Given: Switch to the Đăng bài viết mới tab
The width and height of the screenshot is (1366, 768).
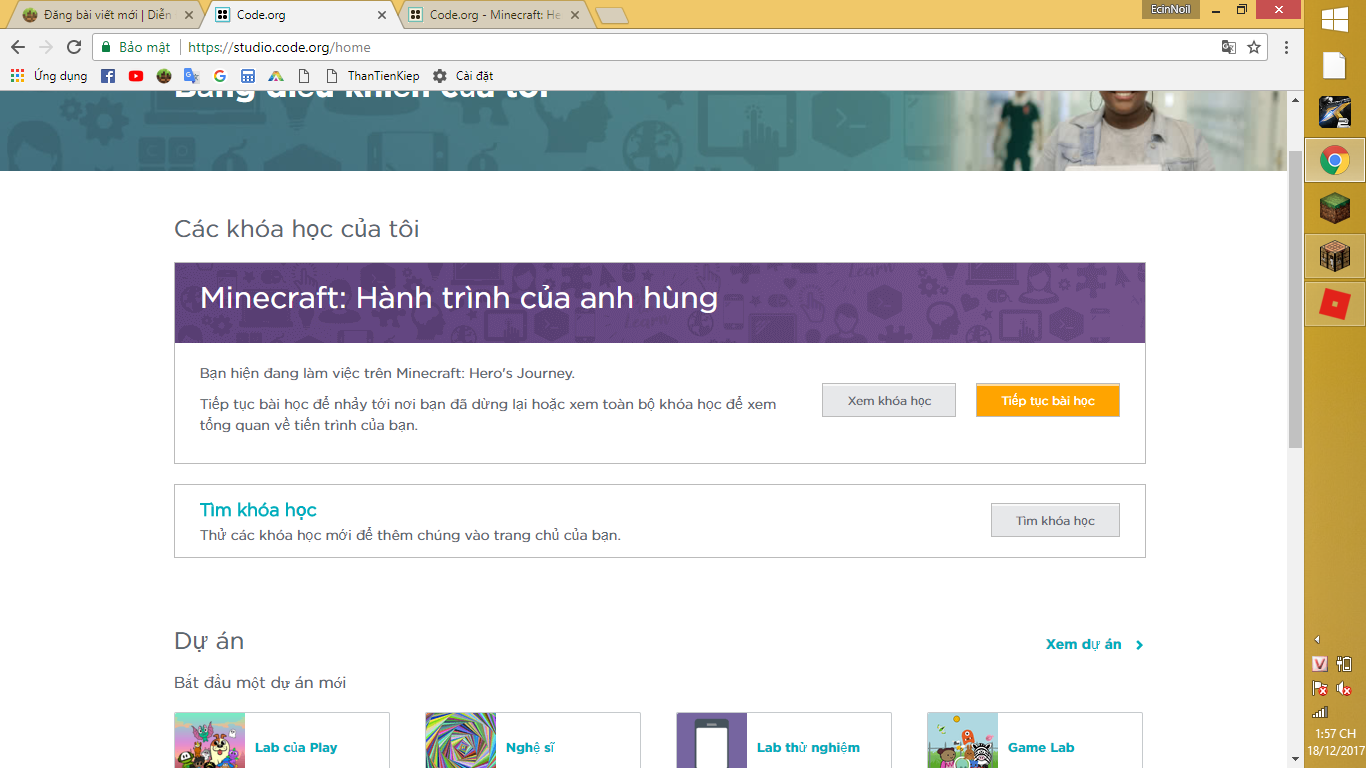Looking at the screenshot, I should coord(105,15).
